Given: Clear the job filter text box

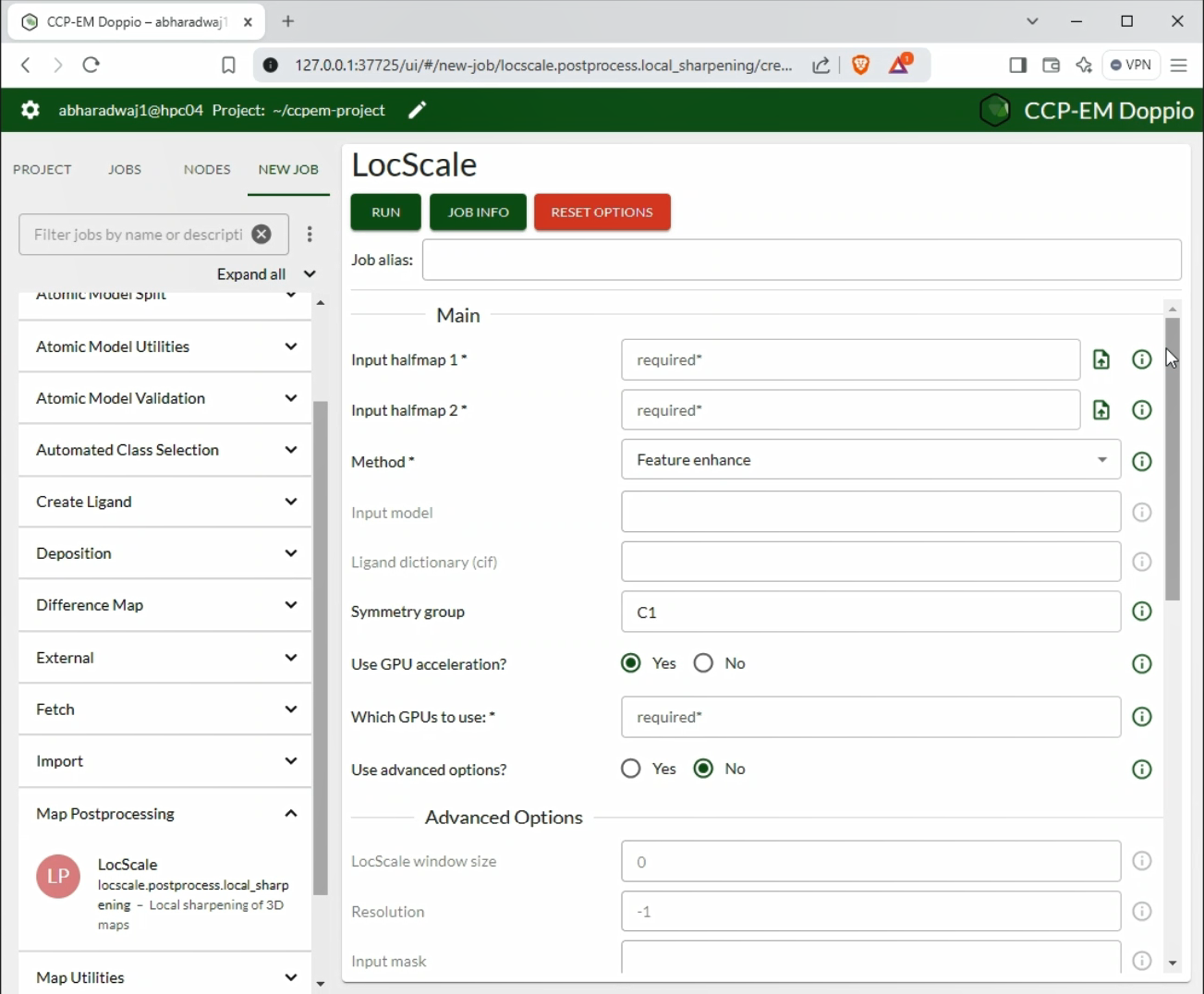Looking at the screenshot, I should 261,235.
